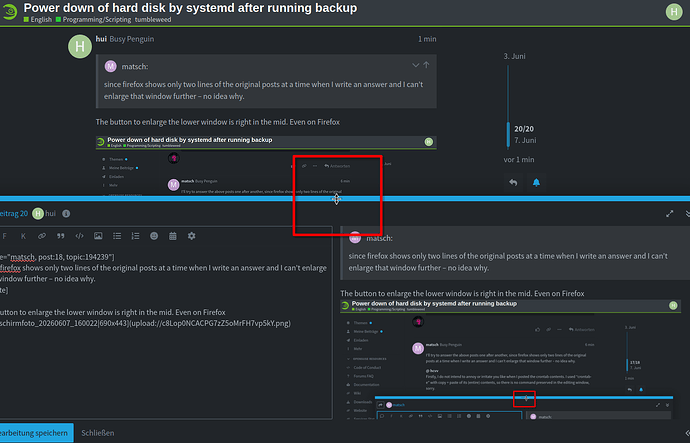
Task: Open matsch avatar in post quote
Action: [x=110, y=66]
